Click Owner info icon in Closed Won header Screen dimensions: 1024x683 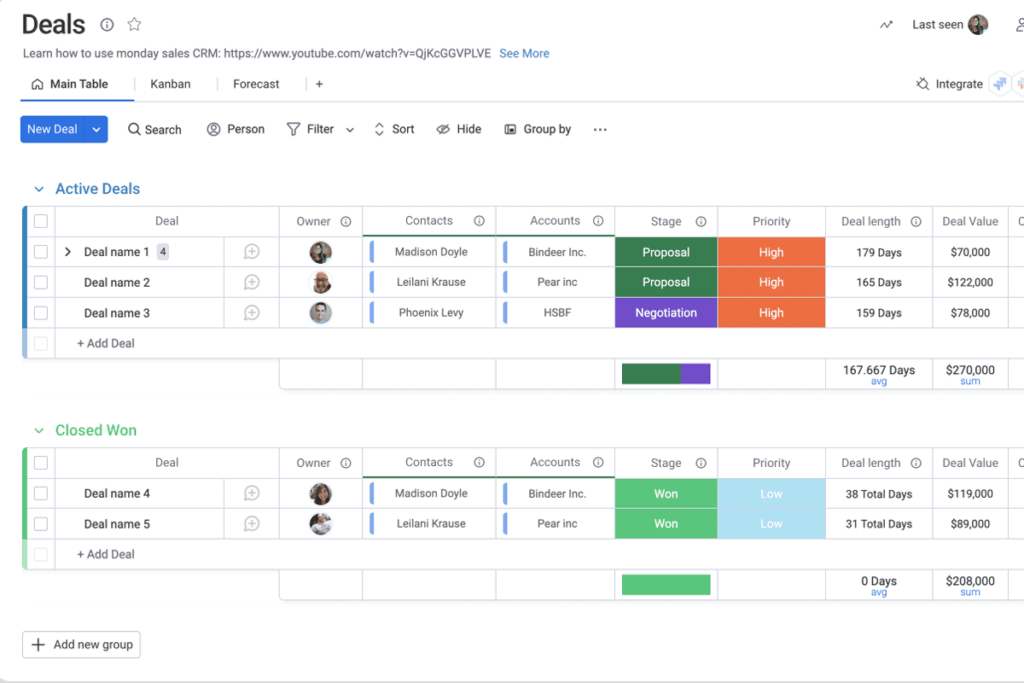(346, 463)
